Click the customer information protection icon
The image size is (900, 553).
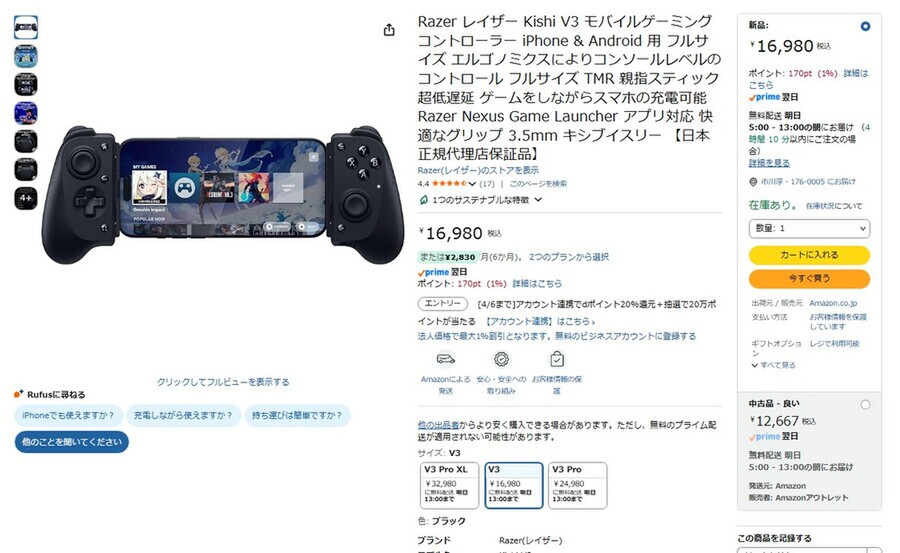click(557, 359)
